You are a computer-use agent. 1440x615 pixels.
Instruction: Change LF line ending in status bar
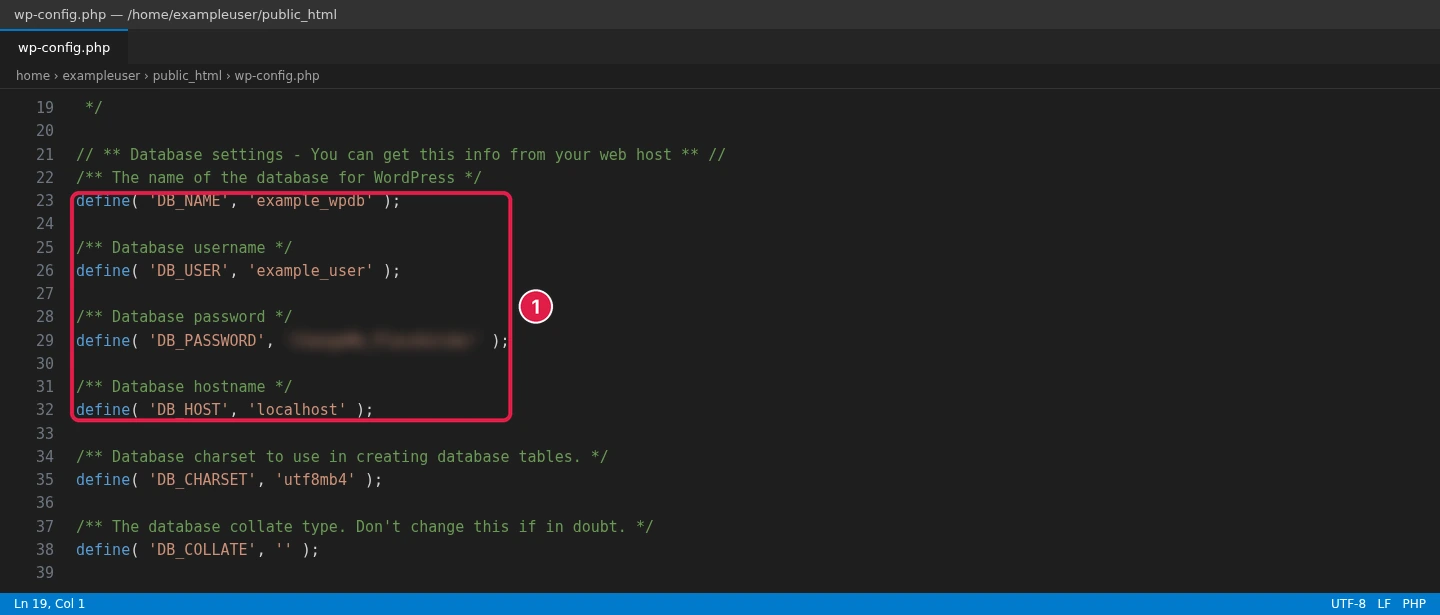click(x=1384, y=604)
